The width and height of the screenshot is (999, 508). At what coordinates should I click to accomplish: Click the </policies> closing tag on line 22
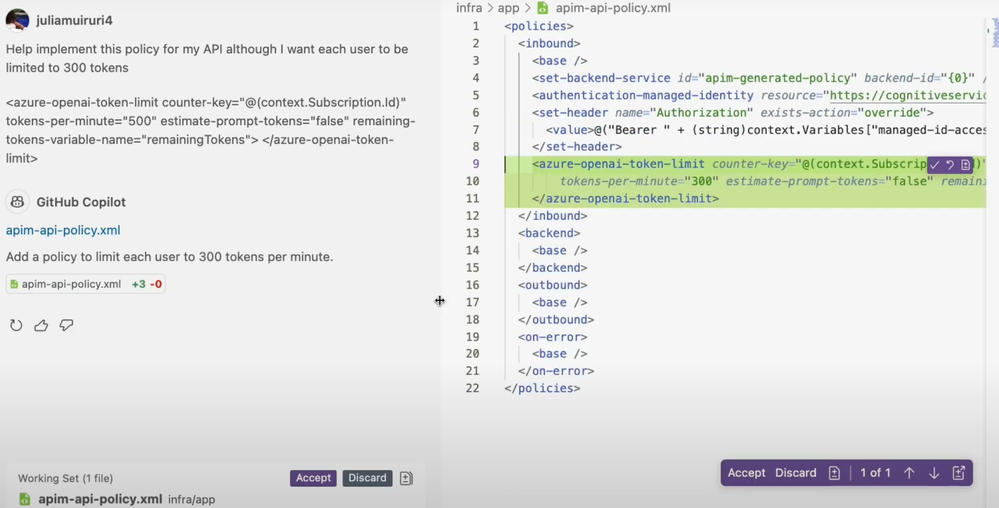pos(542,388)
